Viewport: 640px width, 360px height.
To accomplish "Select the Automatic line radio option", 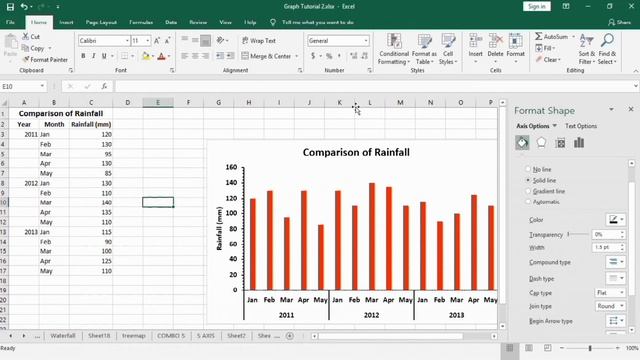I will pyautogui.click(x=528, y=202).
